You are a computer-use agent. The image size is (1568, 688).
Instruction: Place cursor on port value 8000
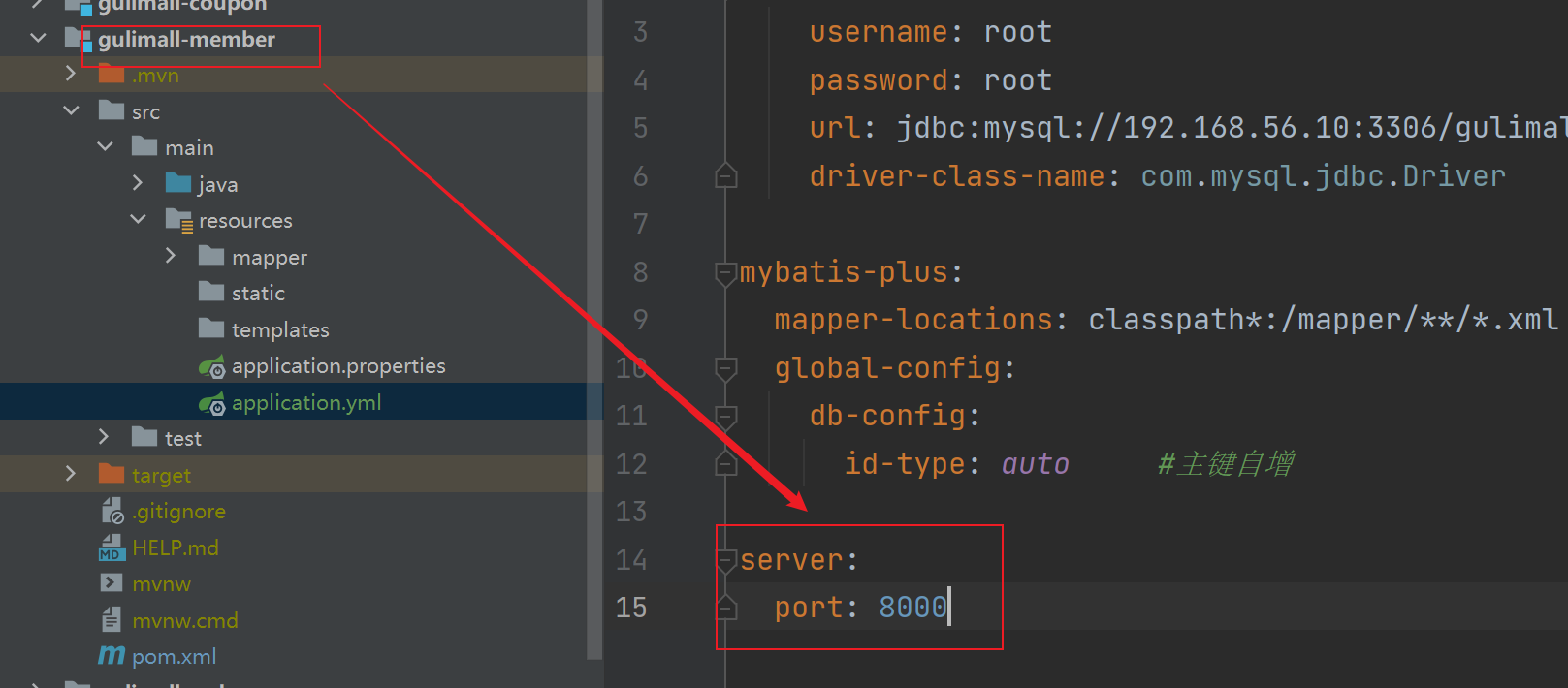[x=912, y=608]
